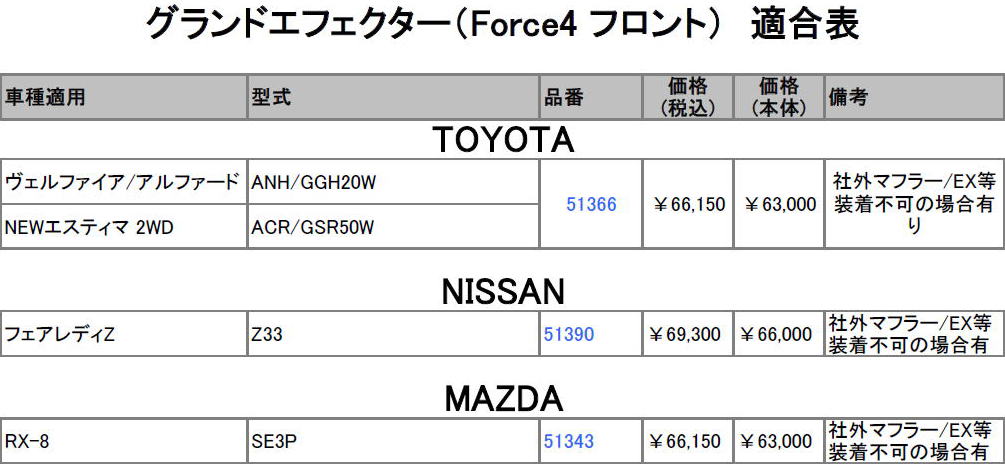Screen dimensions: 1005x464
Task: Open part number 51343 link
Action: 569,441
